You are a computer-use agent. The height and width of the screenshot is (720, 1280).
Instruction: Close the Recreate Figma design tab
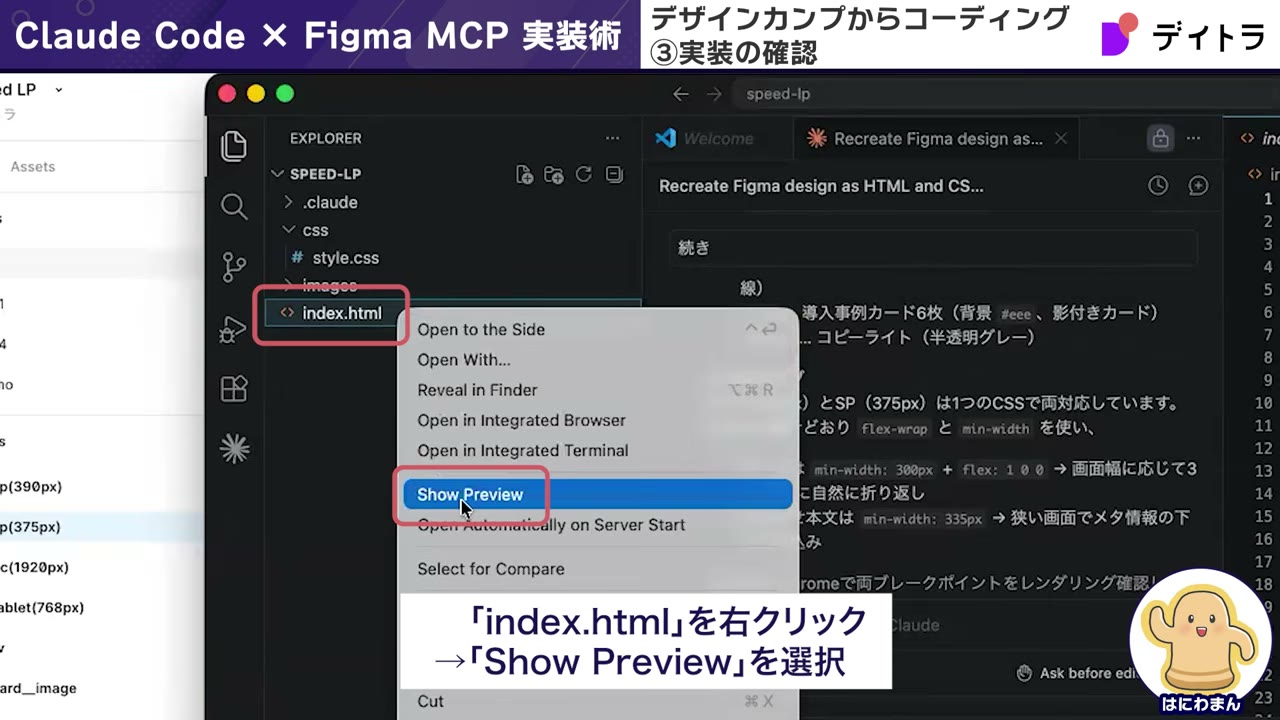click(1061, 139)
